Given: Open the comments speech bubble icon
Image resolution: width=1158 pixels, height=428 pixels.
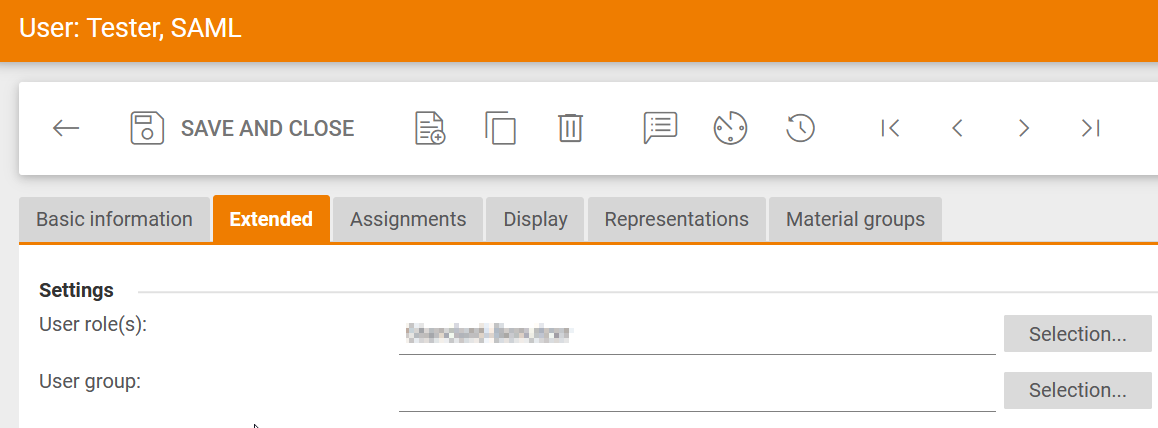Looking at the screenshot, I should coord(660,128).
